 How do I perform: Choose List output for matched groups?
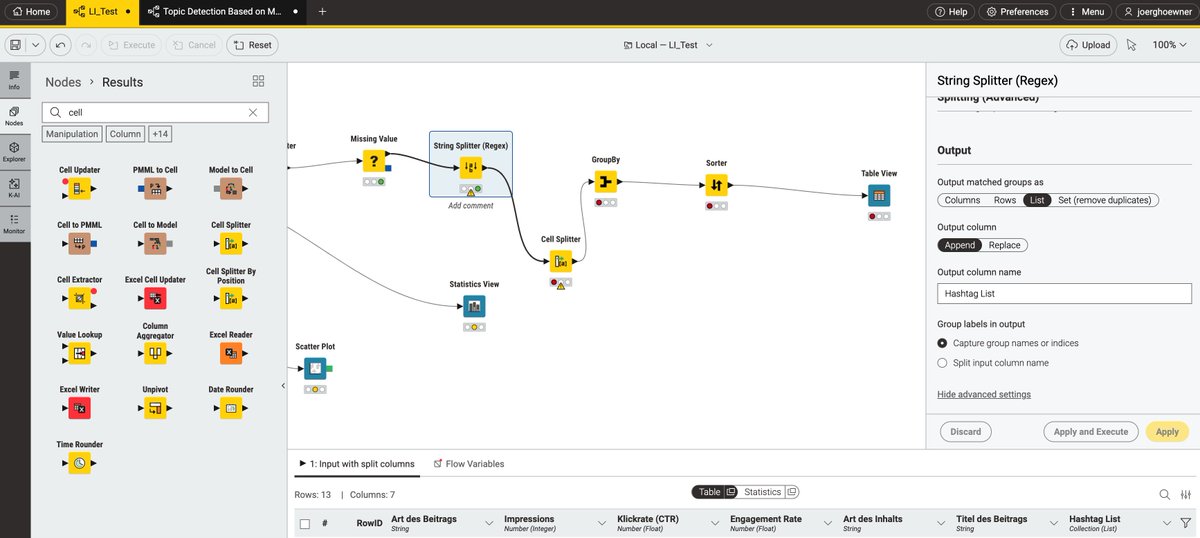point(1037,200)
